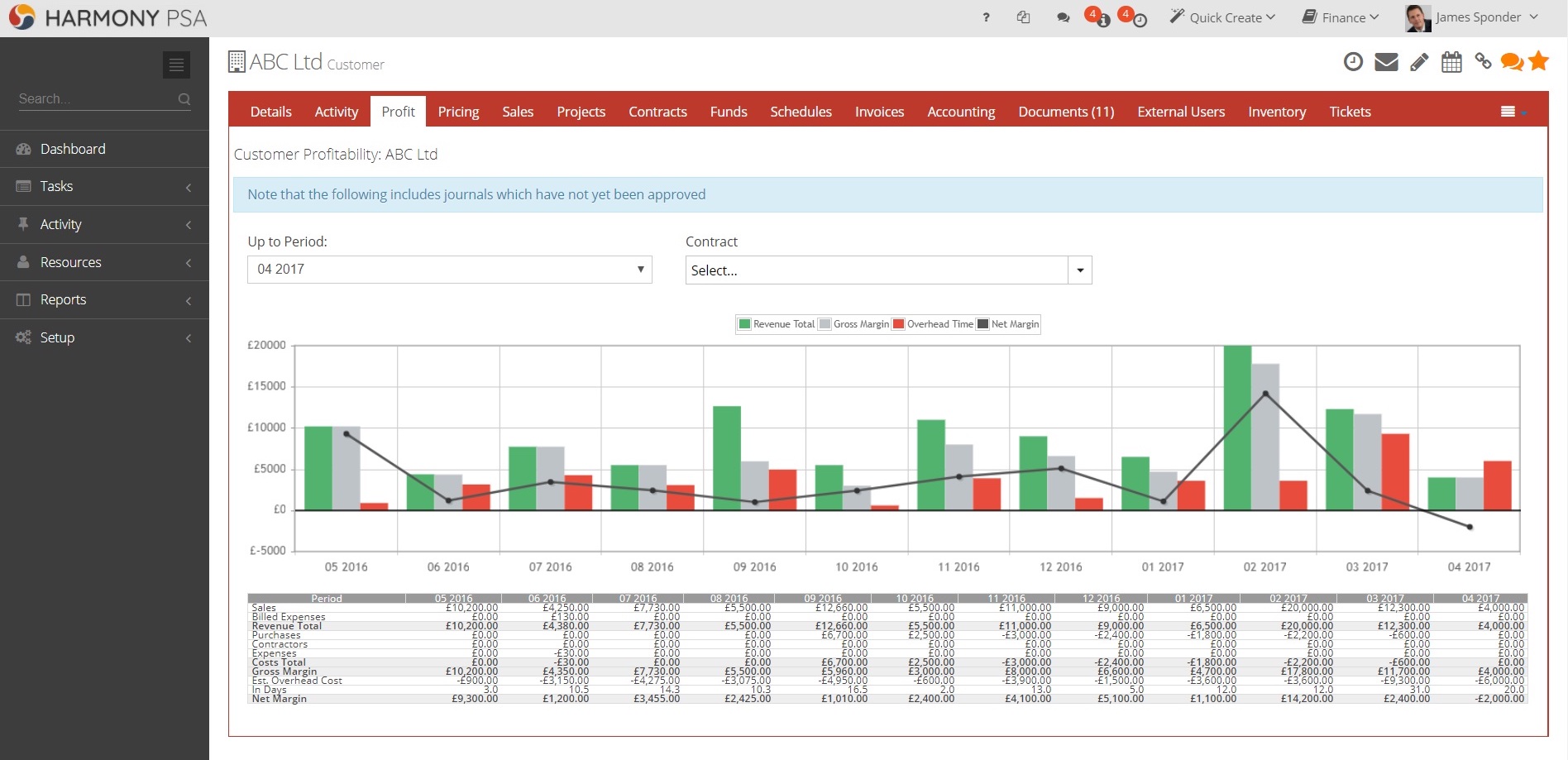The width and height of the screenshot is (1568, 760).
Task: Click the customer clock history icon
Action: (1353, 61)
